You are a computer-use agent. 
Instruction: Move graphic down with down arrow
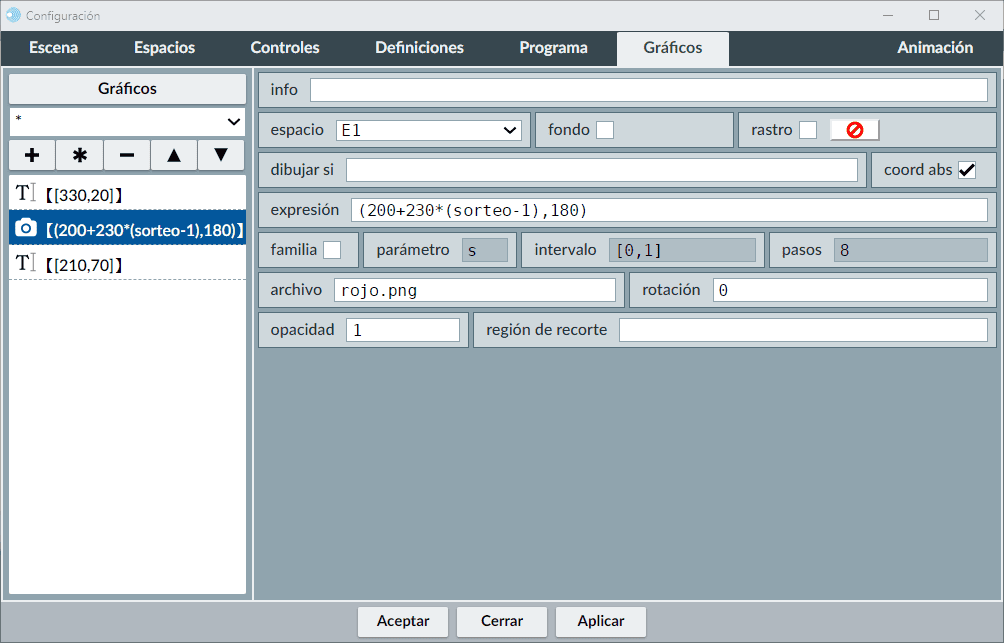(221, 155)
